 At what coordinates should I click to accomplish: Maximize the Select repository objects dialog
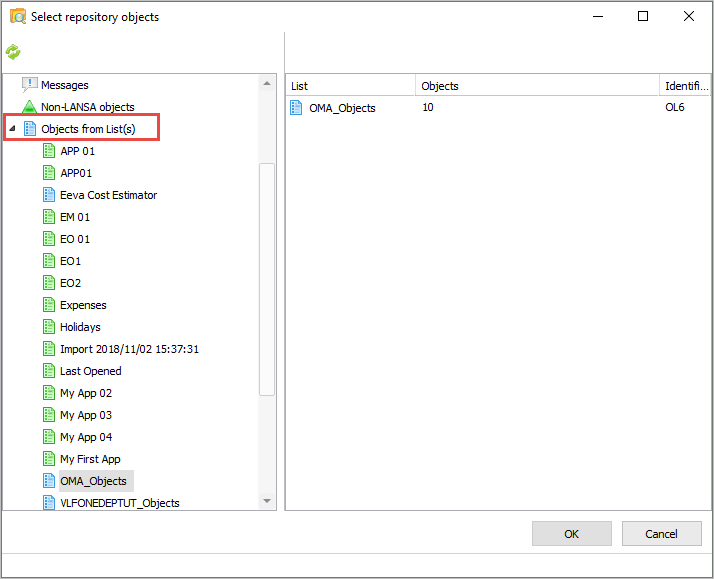point(643,16)
